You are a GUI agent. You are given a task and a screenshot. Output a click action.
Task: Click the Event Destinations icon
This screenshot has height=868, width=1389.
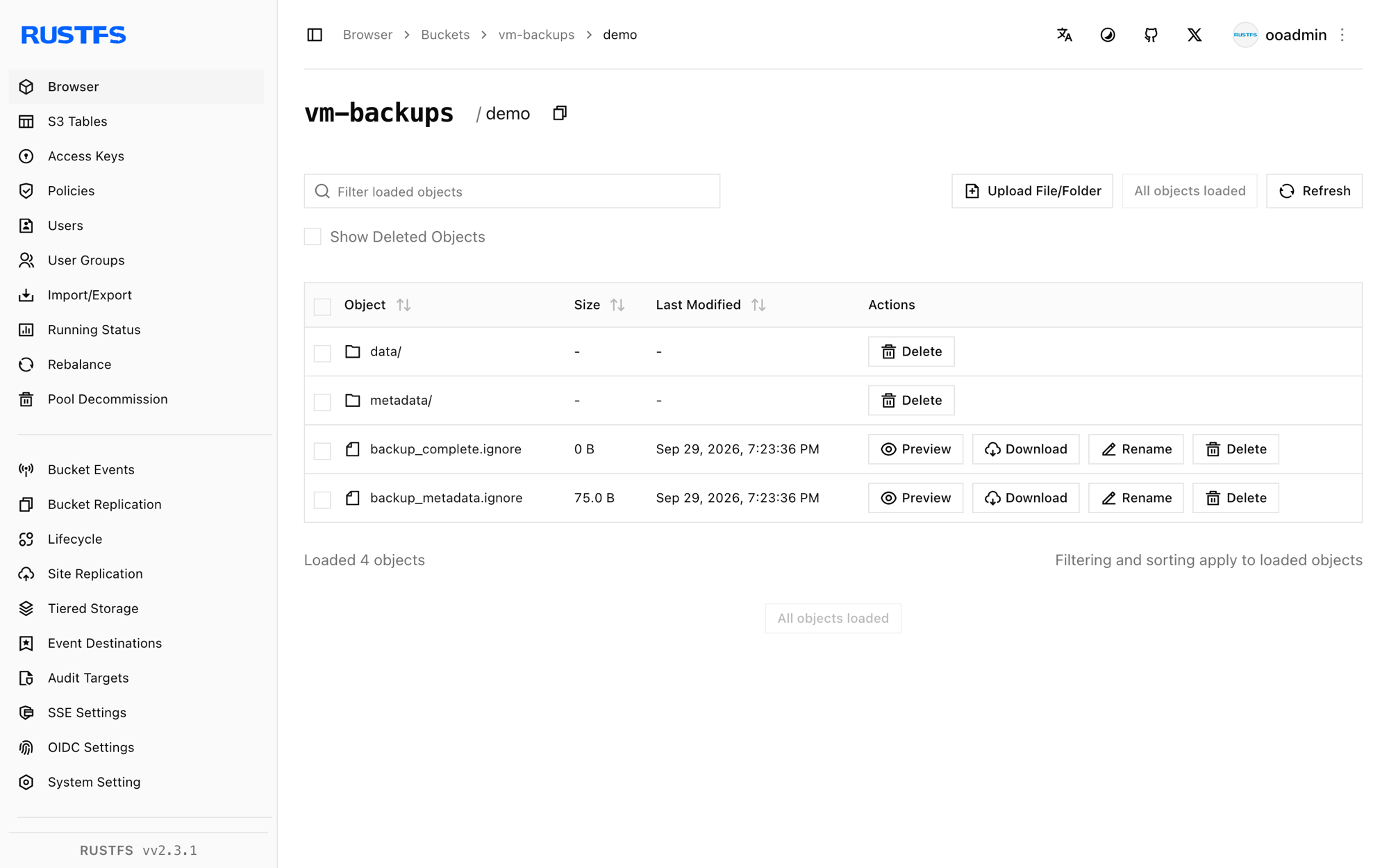[26, 644]
